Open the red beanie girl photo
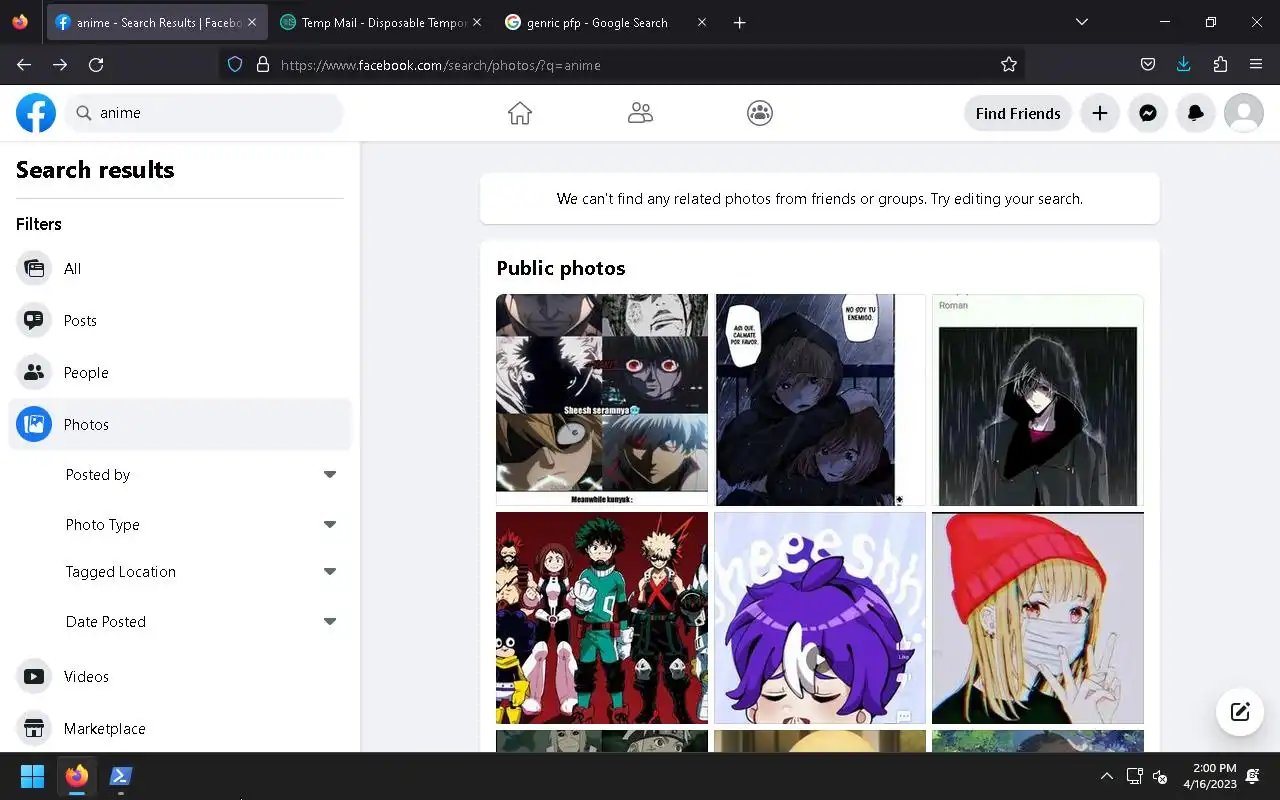Screen dimensions: 1280x800 [1038, 618]
